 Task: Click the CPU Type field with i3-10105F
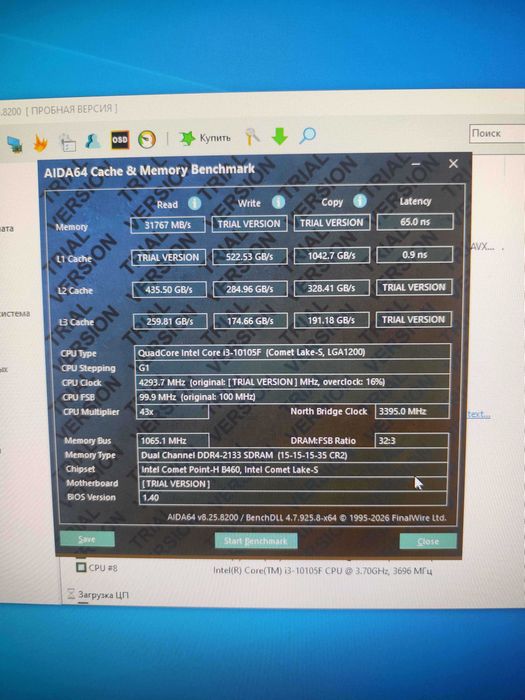292,352
